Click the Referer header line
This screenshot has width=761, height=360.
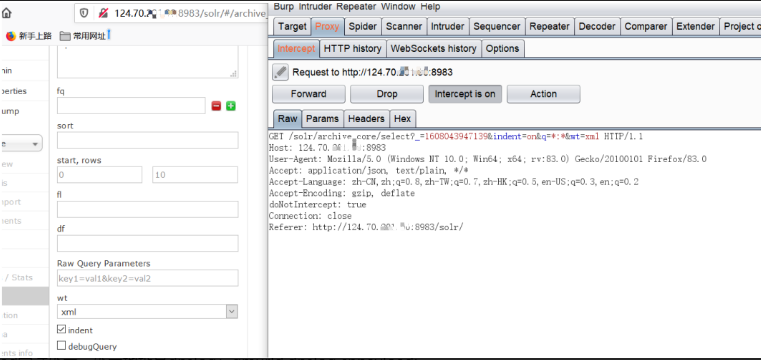coord(366,227)
